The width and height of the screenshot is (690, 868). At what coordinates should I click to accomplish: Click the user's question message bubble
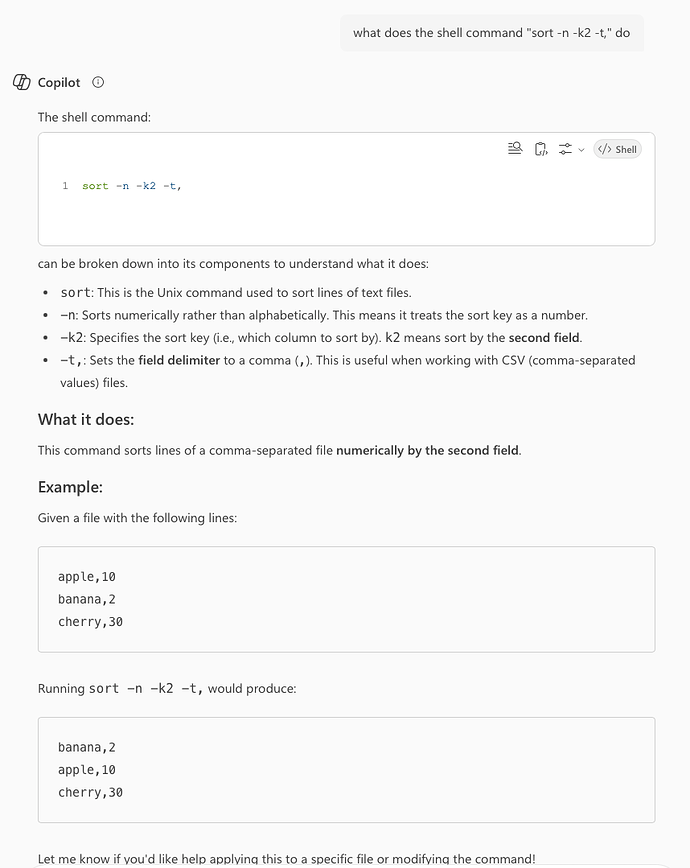coord(491,33)
